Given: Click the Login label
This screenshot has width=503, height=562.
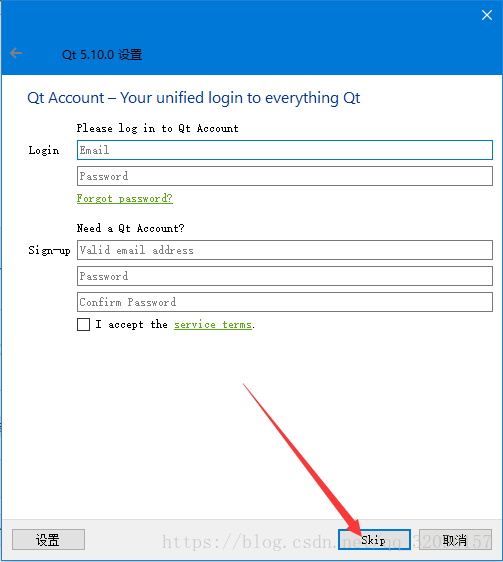Looking at the screenshot, I should coord(44,151).
